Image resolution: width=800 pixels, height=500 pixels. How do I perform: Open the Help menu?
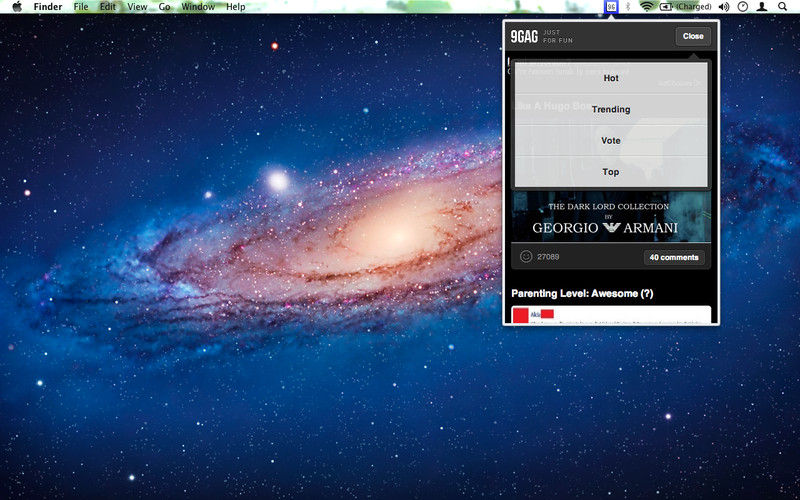[236, 7]
